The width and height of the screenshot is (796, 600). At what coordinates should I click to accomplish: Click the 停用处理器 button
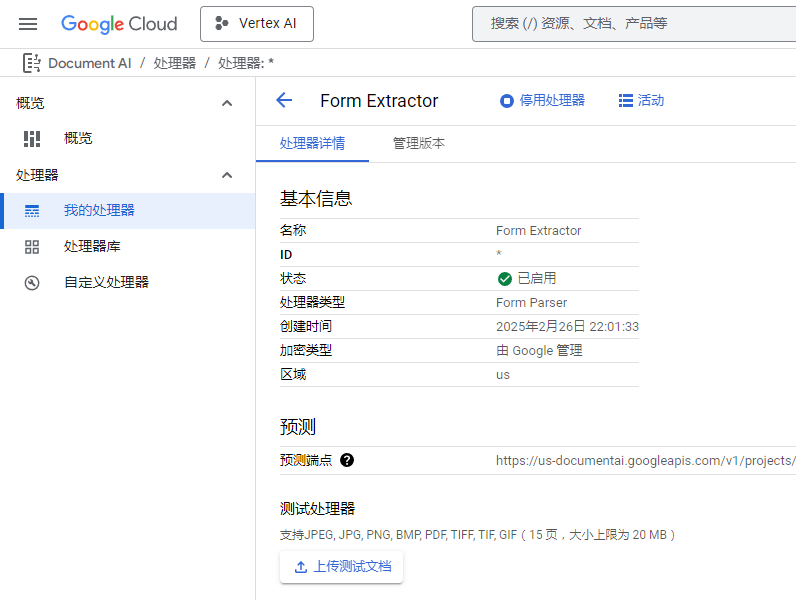click(542, 100)
